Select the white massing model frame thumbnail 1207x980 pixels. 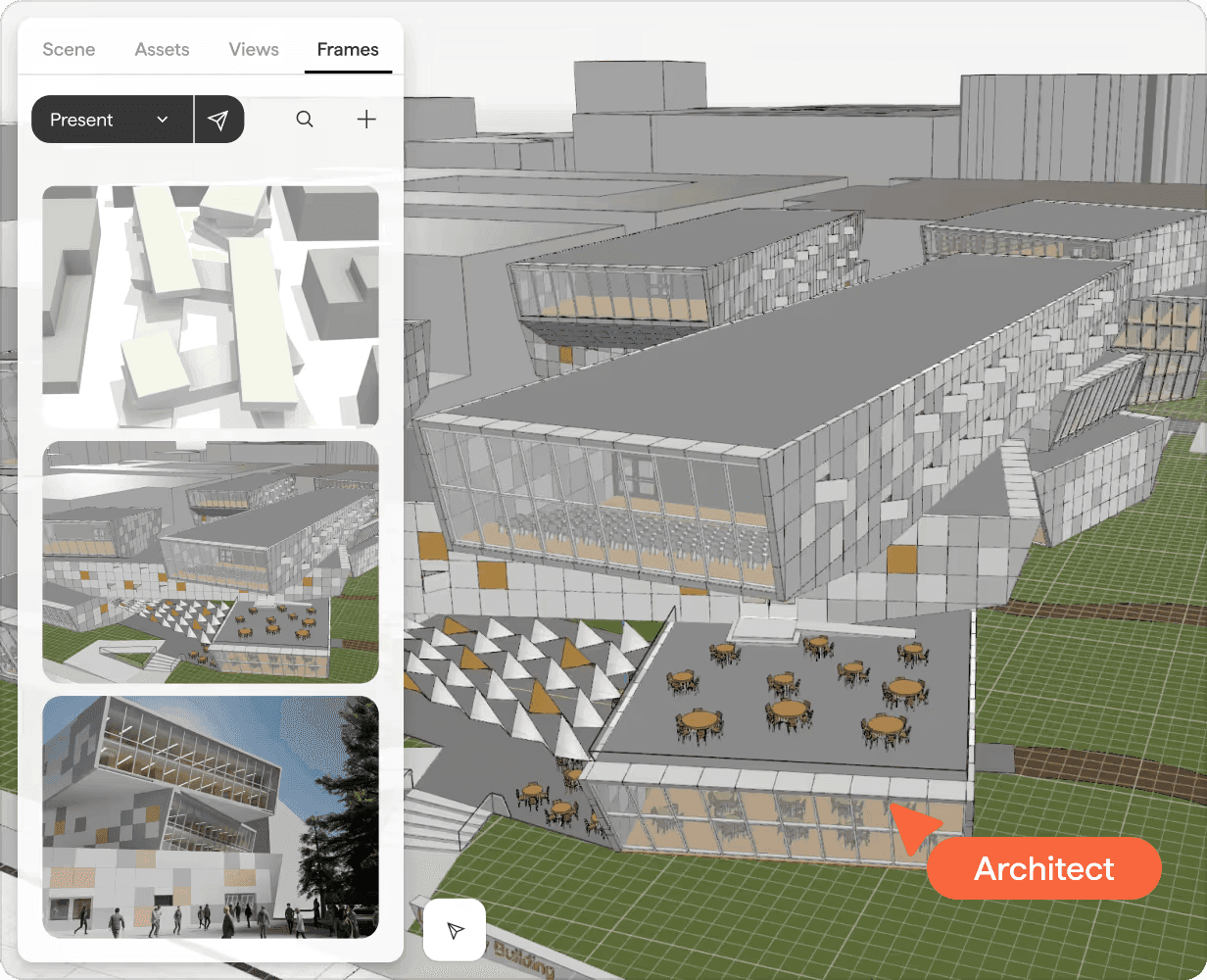click(x=211, y=307)
